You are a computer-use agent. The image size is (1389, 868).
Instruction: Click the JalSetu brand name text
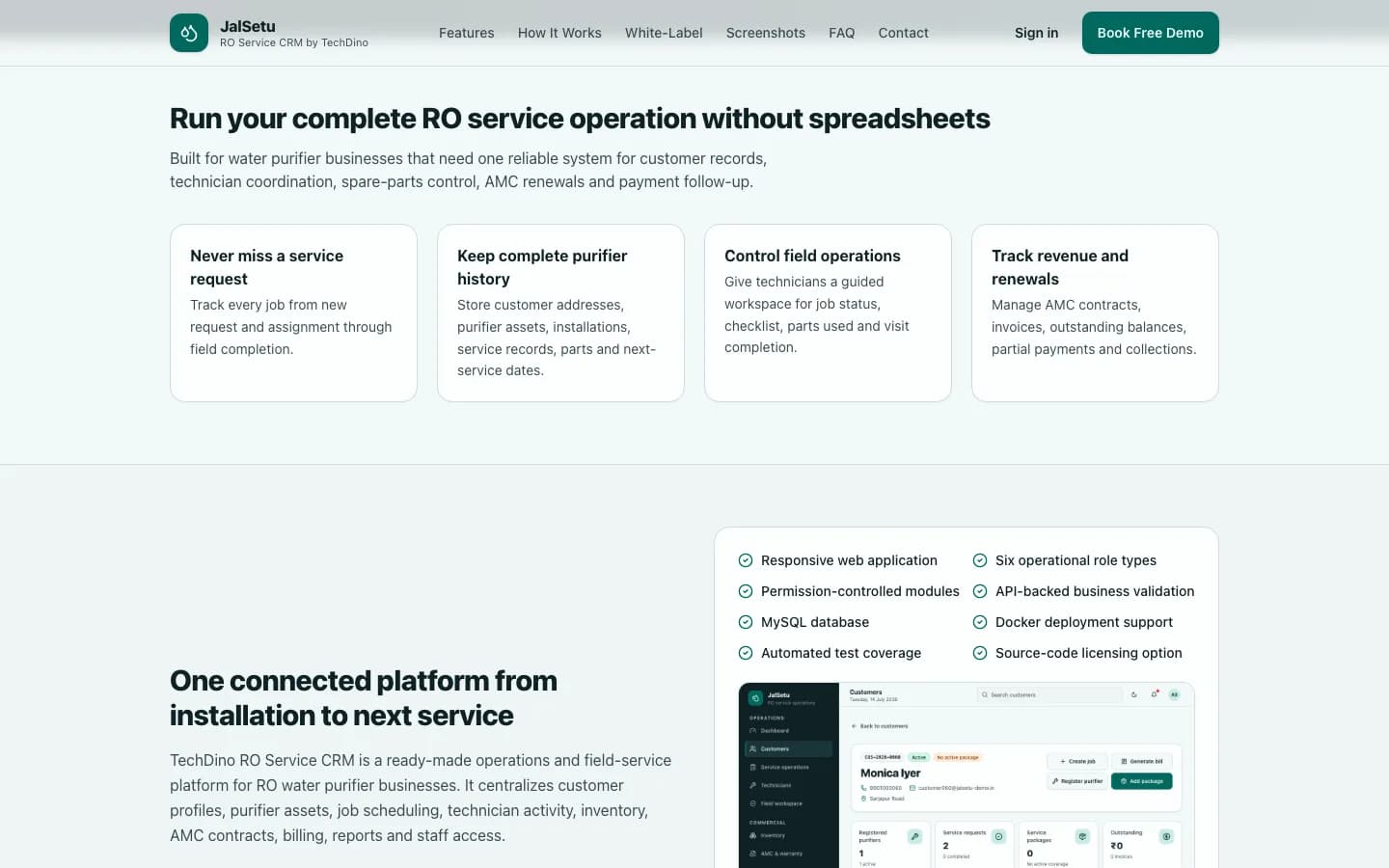[x=248, y=26]
